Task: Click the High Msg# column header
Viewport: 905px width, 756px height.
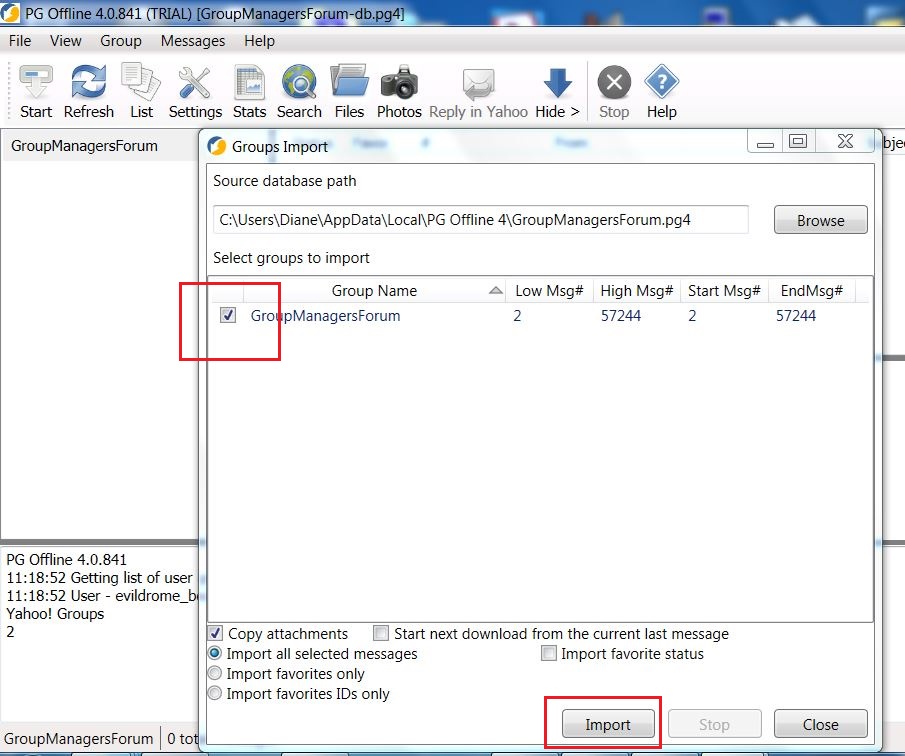Action: click(x=637, y=290)
